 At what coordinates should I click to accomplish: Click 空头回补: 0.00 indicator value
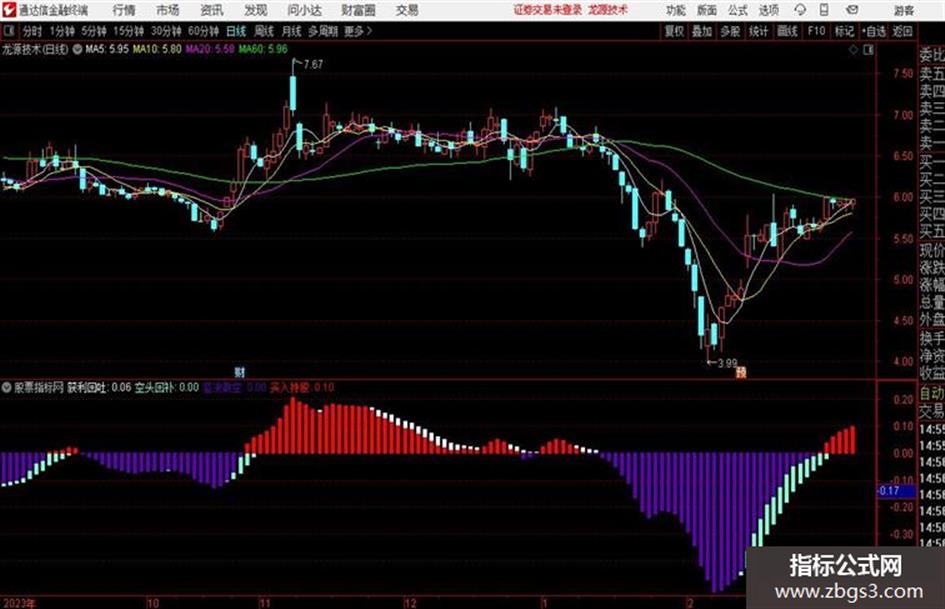point(166,387)
